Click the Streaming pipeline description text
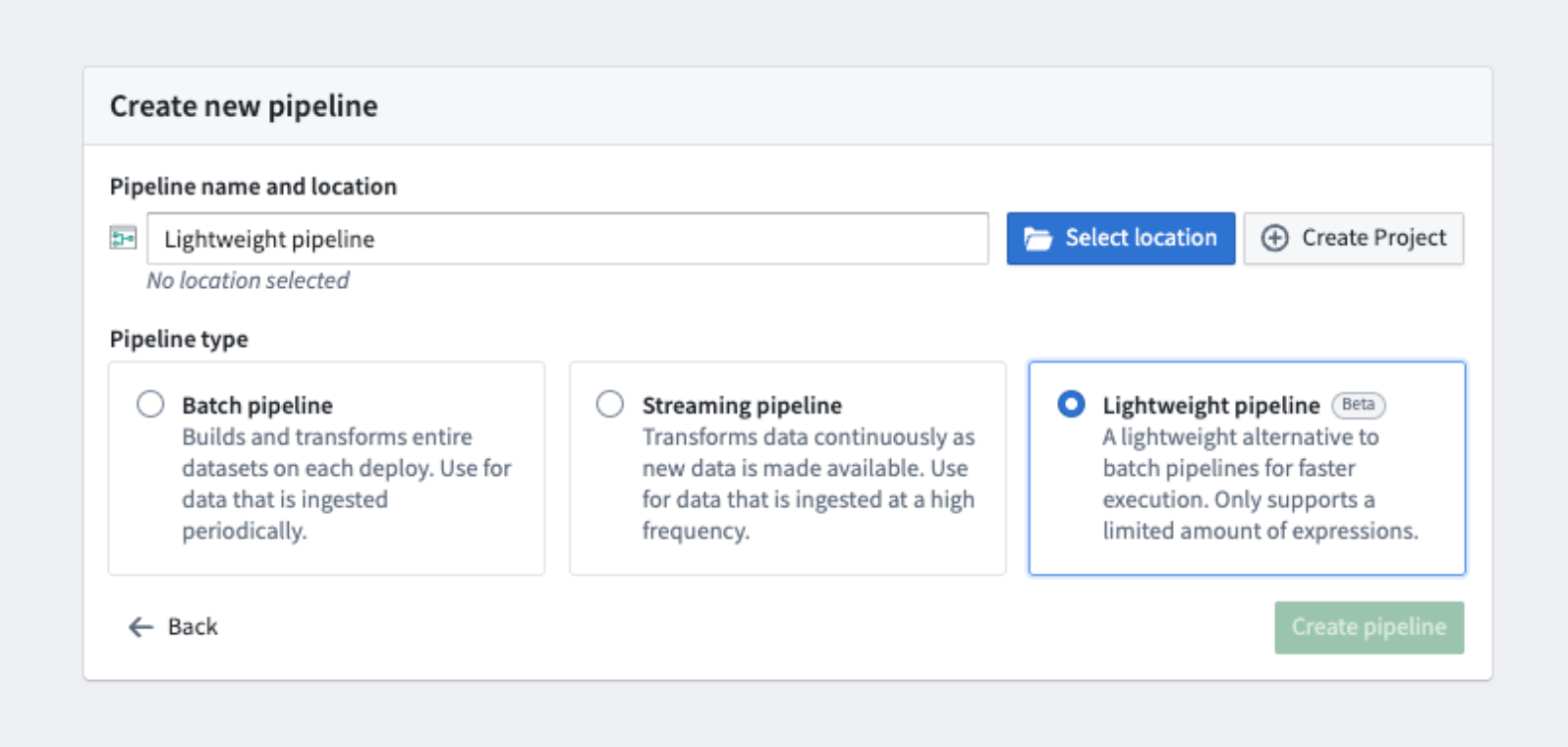Screen dimensions: 1568x747 (809, 484)
